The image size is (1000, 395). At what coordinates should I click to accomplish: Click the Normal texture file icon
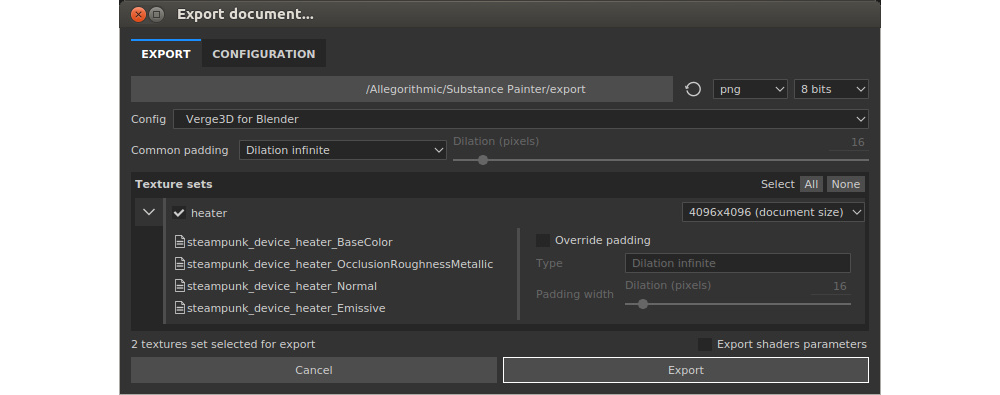point(180,287)
